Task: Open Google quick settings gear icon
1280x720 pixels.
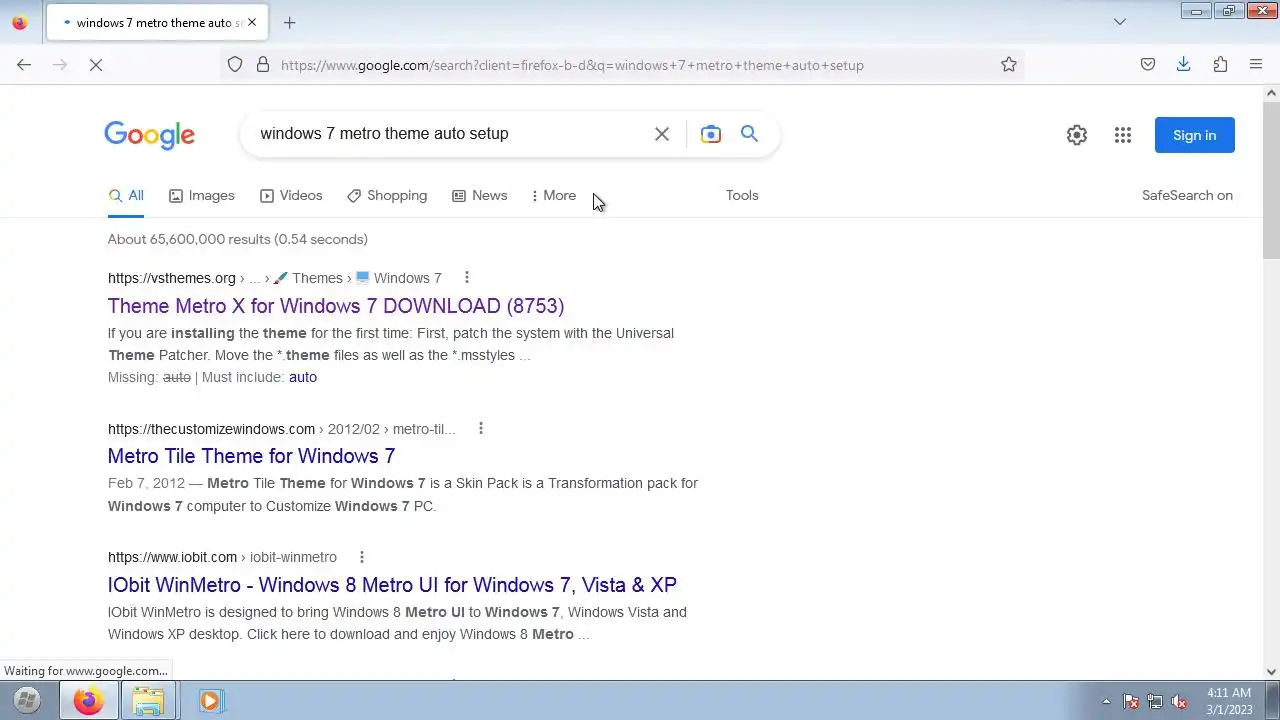Action: 1077,135
